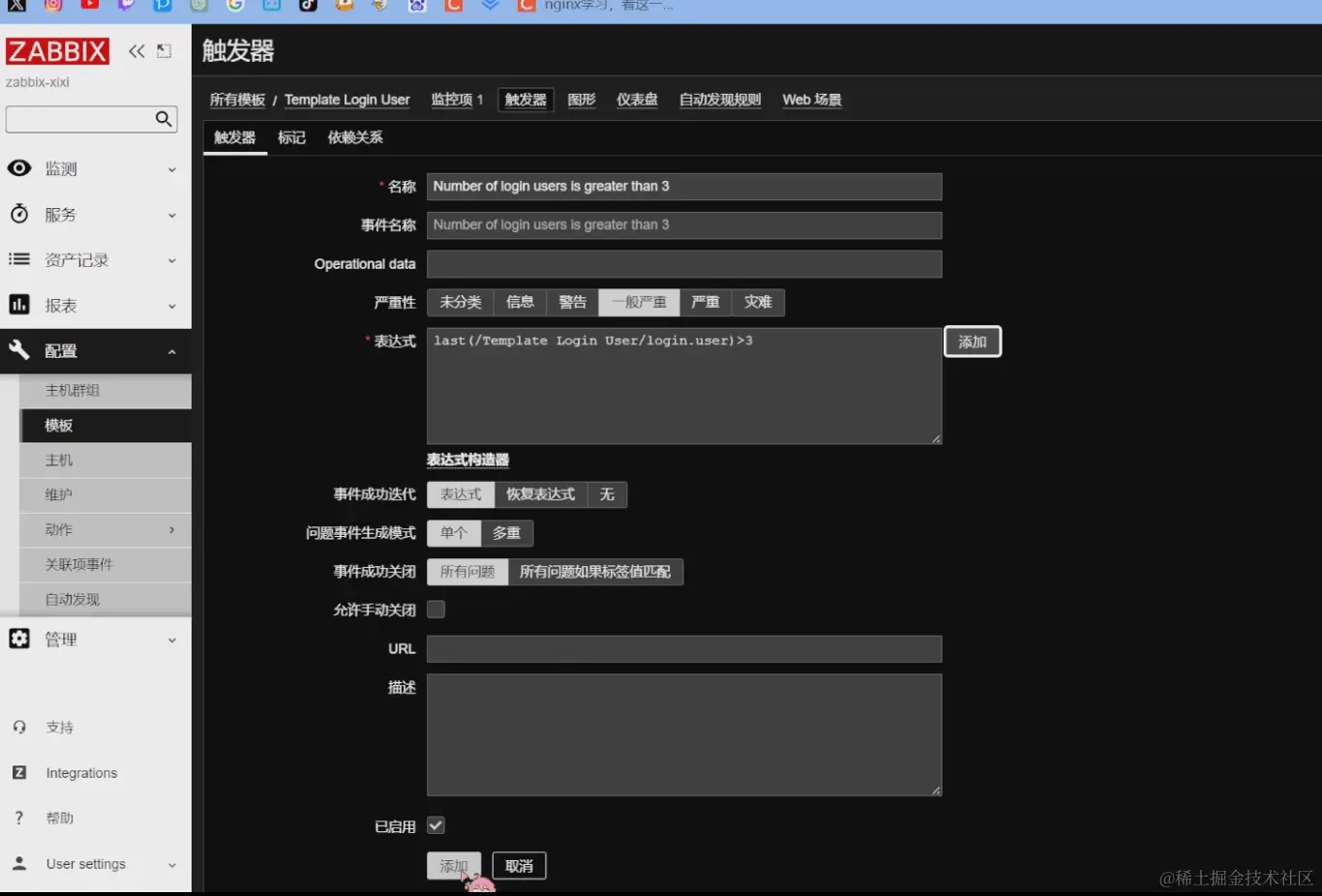The height and width of the screenshot is (896, 1322).
Task: Click the list icon for 资产记录
Action: [x=19, y=259]
